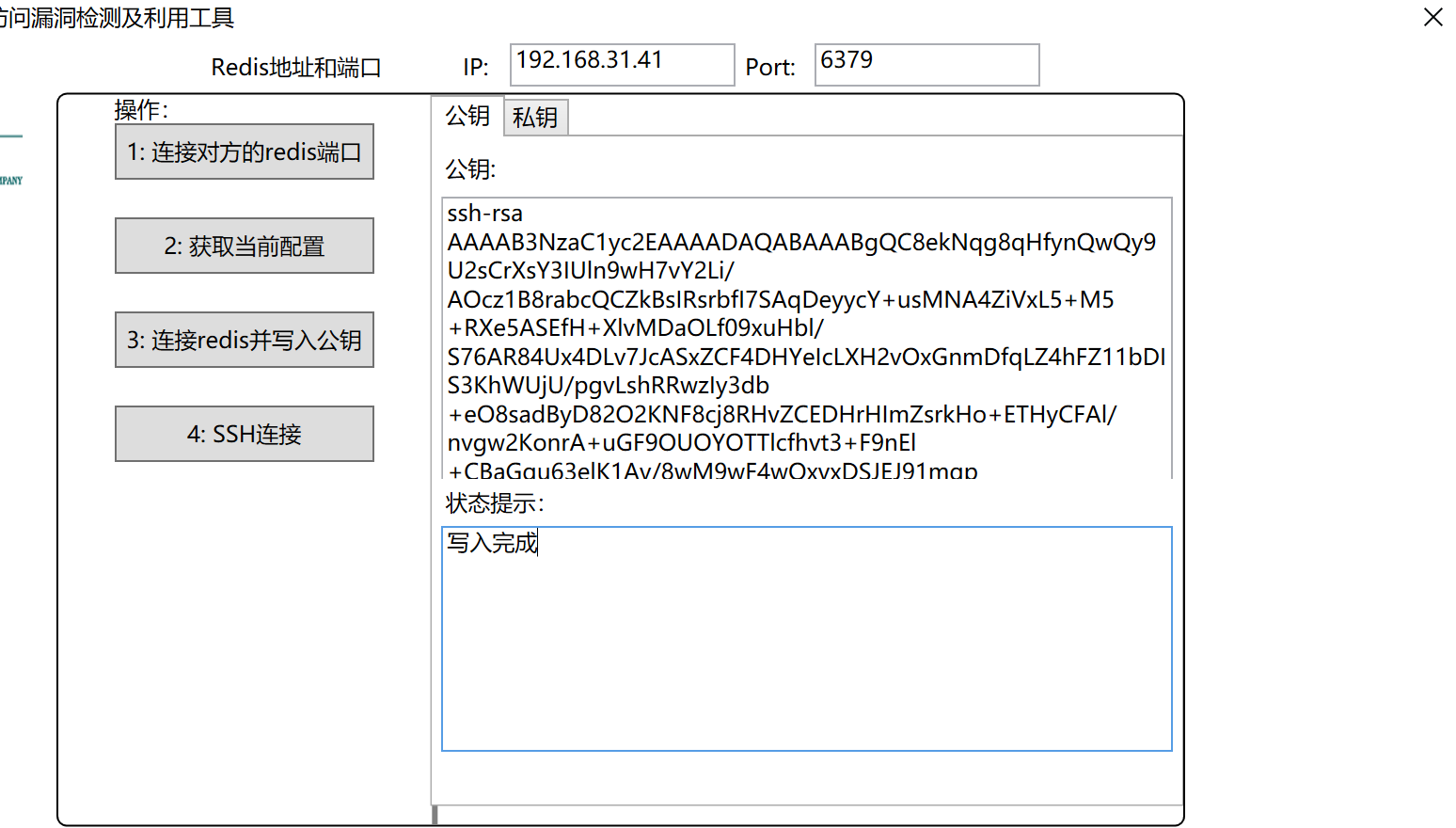The width and height of the screenshot is (1456, 828).
Task: Click button 3: 连接redis并写入公钥
Action: [x=245, y=340]
